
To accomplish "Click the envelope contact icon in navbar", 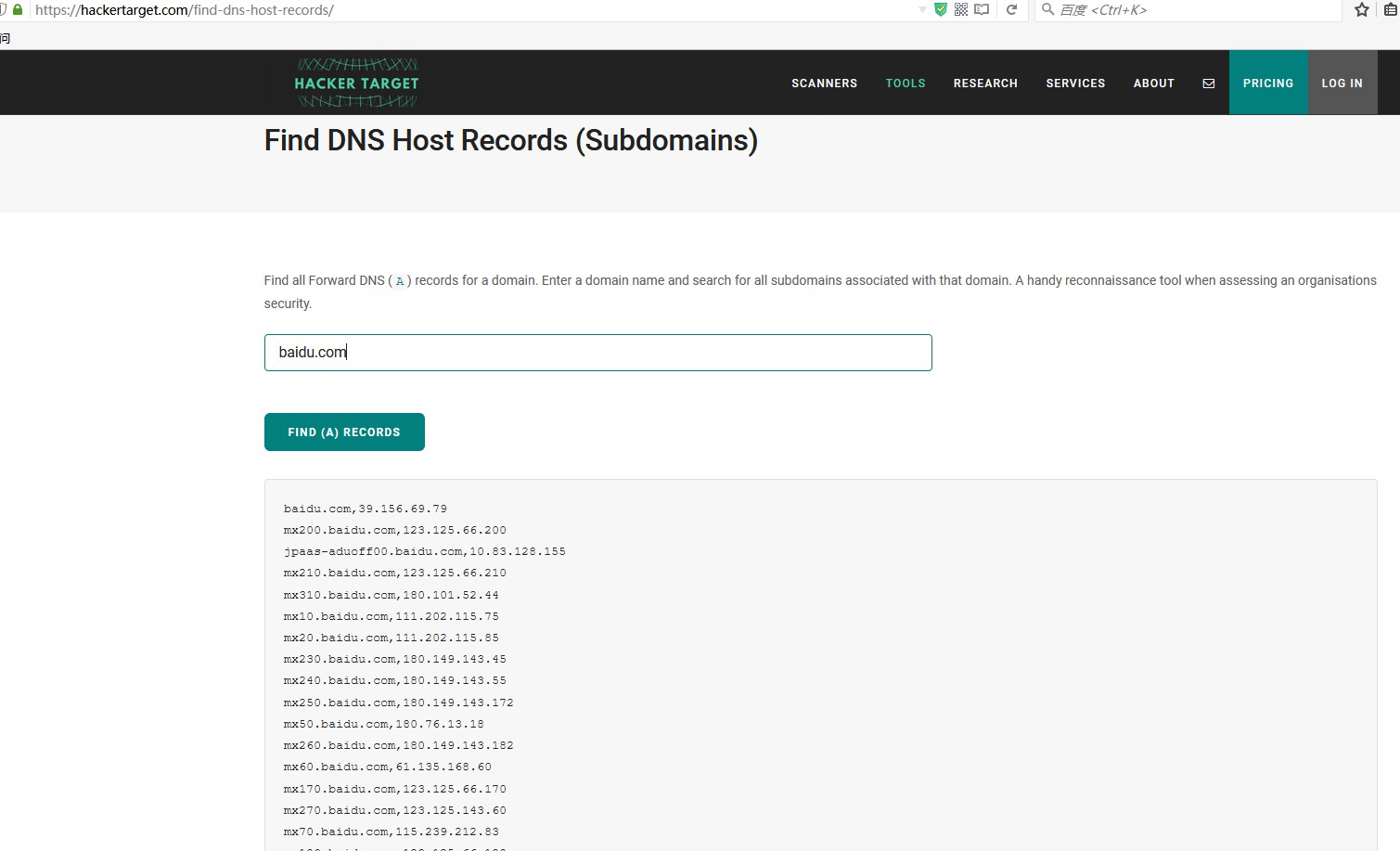I will [1209, 84].
